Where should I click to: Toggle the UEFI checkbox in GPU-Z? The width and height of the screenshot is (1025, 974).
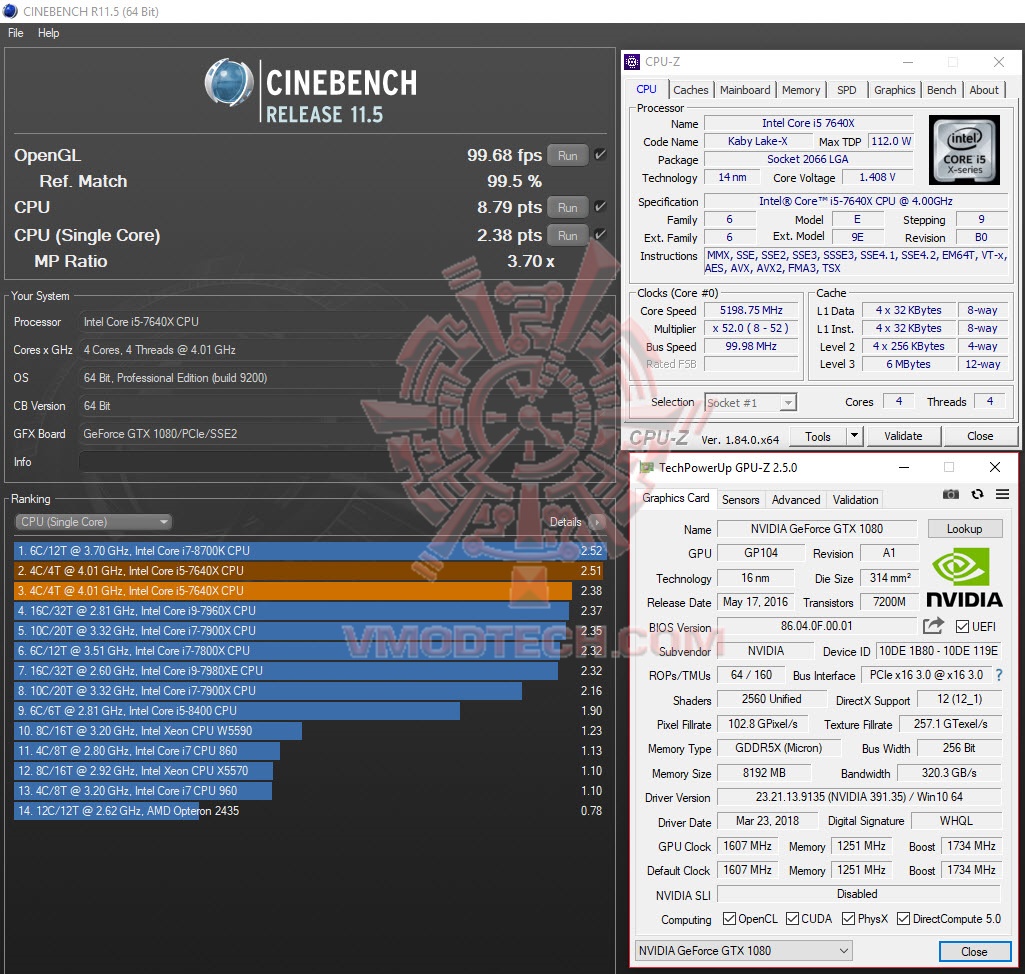click(x=962, y=626)
